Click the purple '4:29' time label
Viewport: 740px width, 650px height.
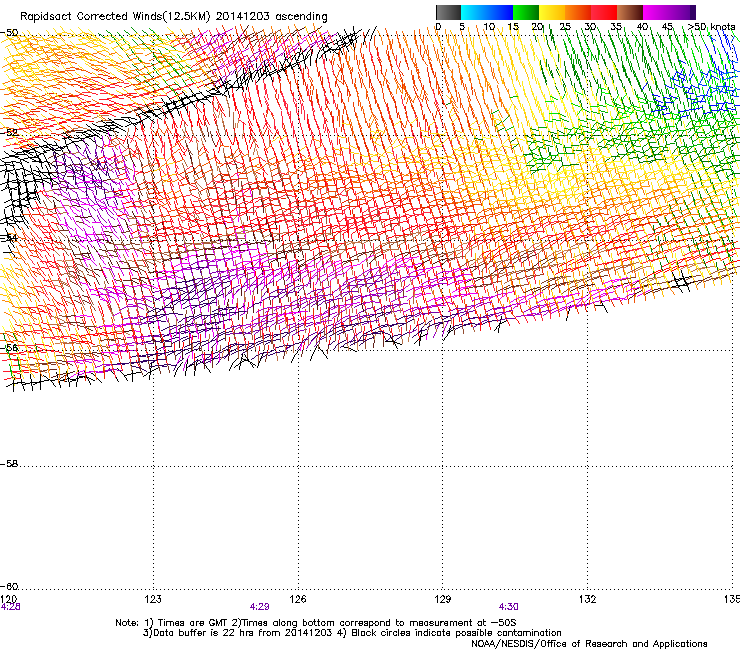tap(260, 607)
